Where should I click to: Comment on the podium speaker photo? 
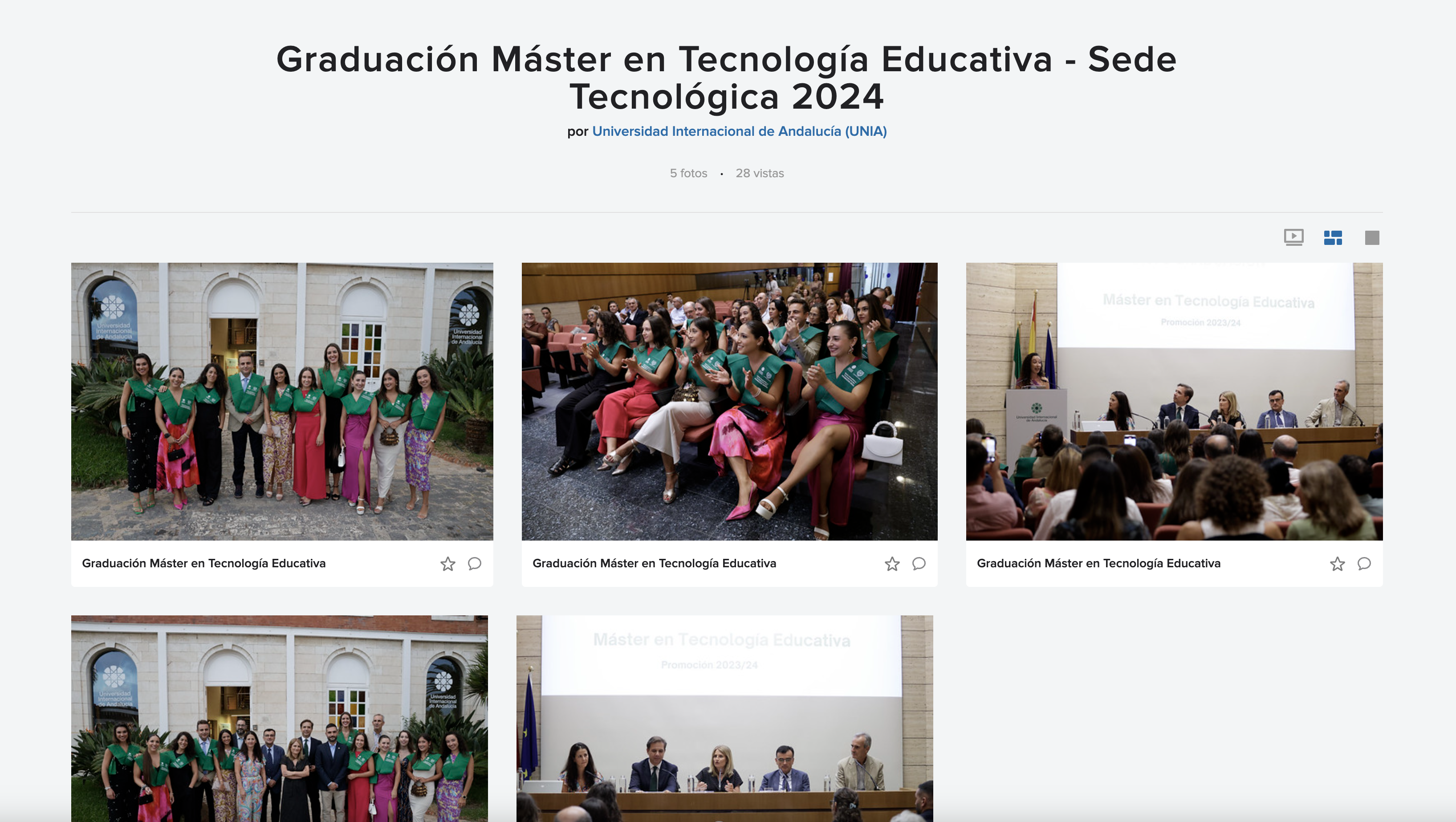1364,564
